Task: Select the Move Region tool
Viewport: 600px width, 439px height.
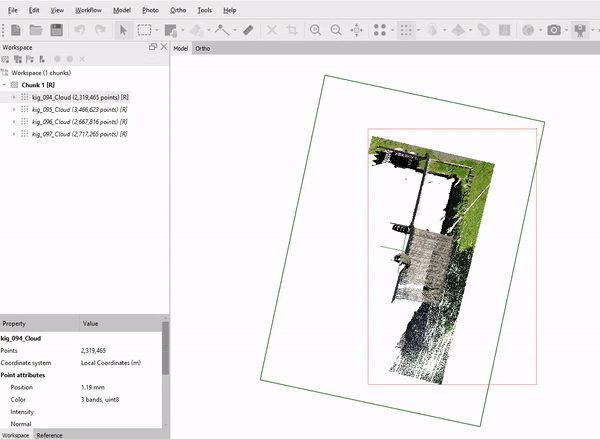Action: pyautogui.click(x=171, y=30)
